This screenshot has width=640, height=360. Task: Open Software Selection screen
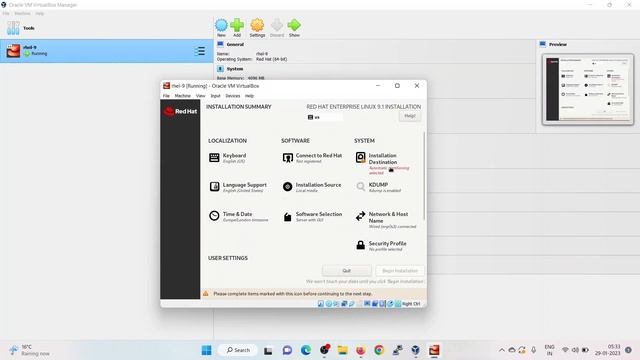[x=312, y=216]
